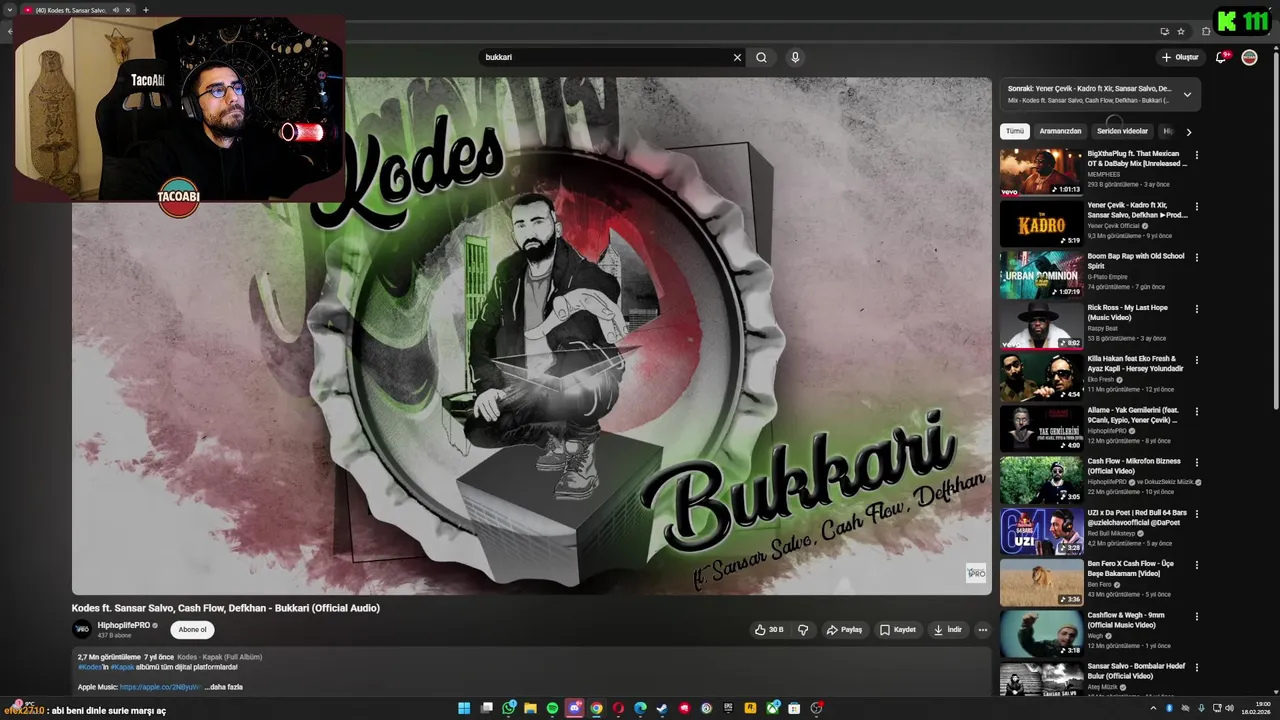Click the Paylaş share button
The image size is (1280, 720).
point(844,630)
